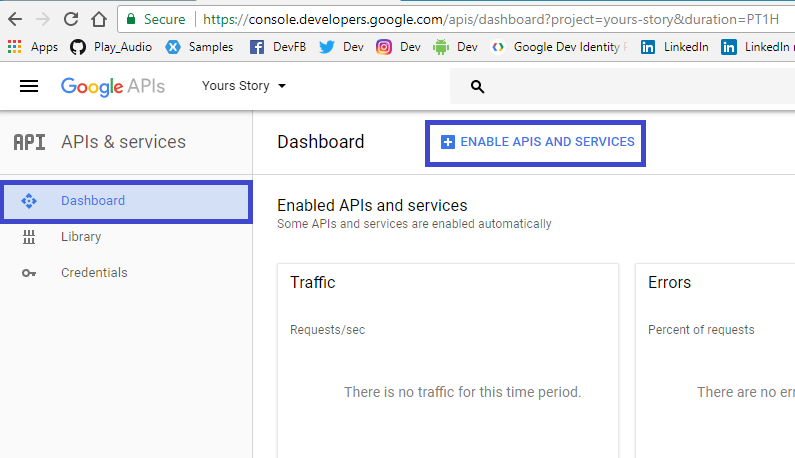Open the Apps bookmarks shortcut
The height and width of the screenshot is (458, 795).
[33, 47]
